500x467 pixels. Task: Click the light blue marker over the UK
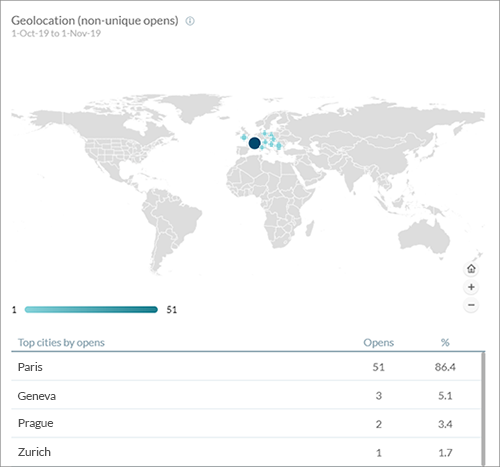point(244,137)
